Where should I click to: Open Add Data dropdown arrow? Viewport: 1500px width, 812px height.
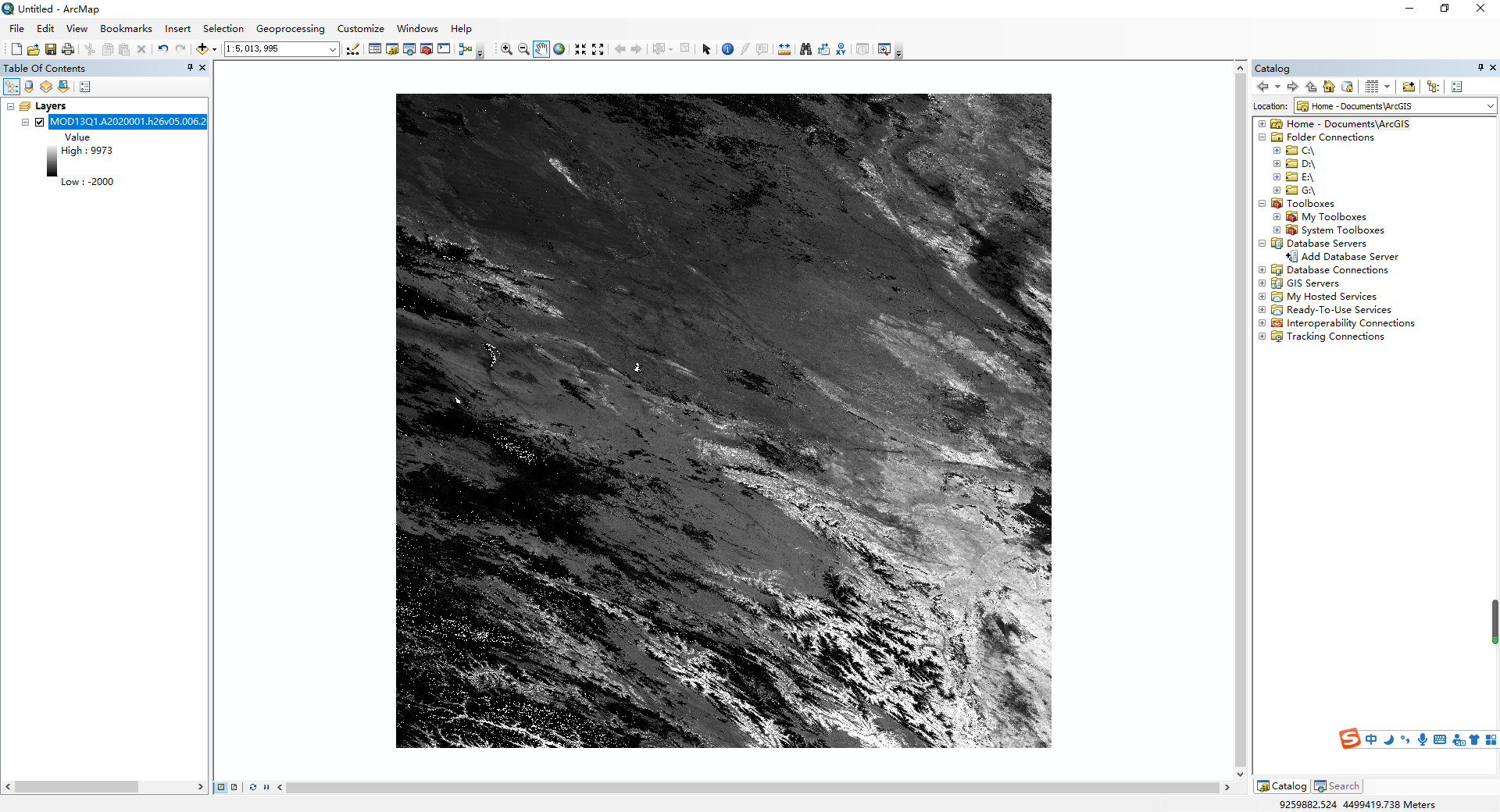click(x=214, y=49)
